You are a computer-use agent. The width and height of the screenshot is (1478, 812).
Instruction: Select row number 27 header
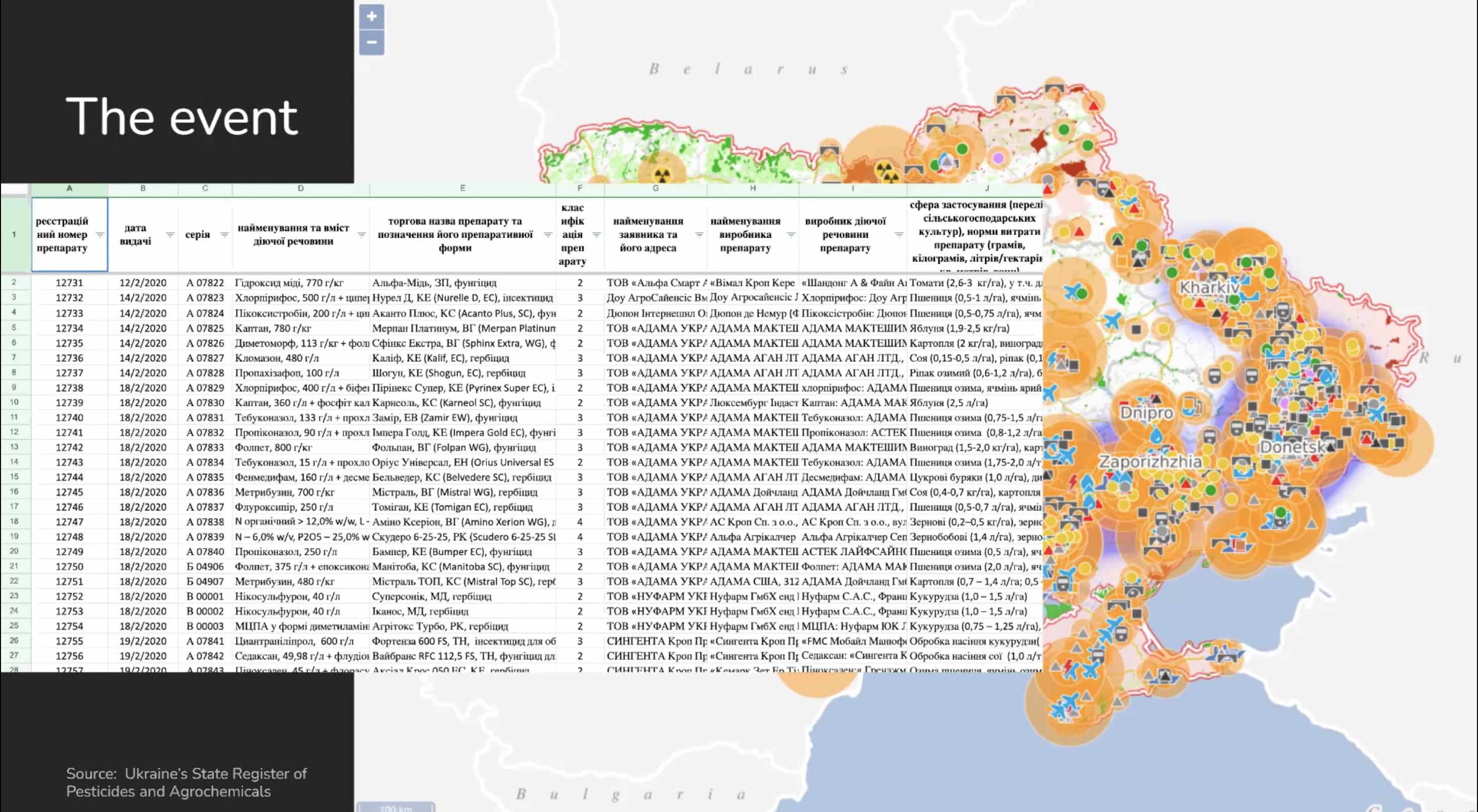(15, 655)
